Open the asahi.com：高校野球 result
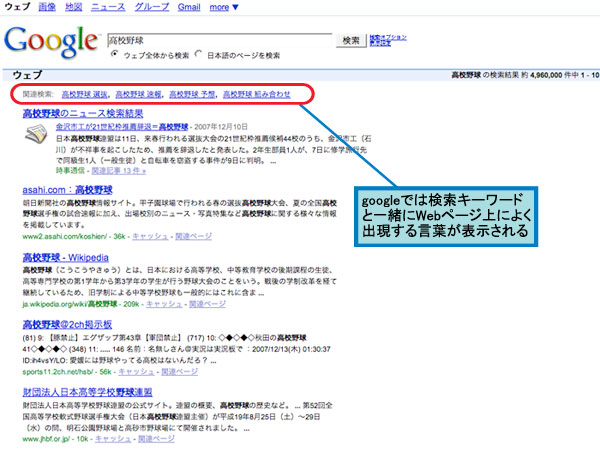The image size is (600, 452). pos(67,190)
